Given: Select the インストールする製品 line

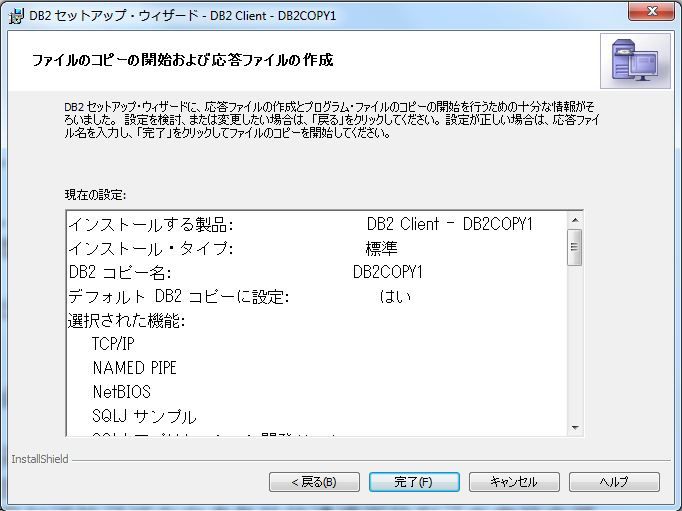Looking at the screenshot, I should click(x=300, y=224).
